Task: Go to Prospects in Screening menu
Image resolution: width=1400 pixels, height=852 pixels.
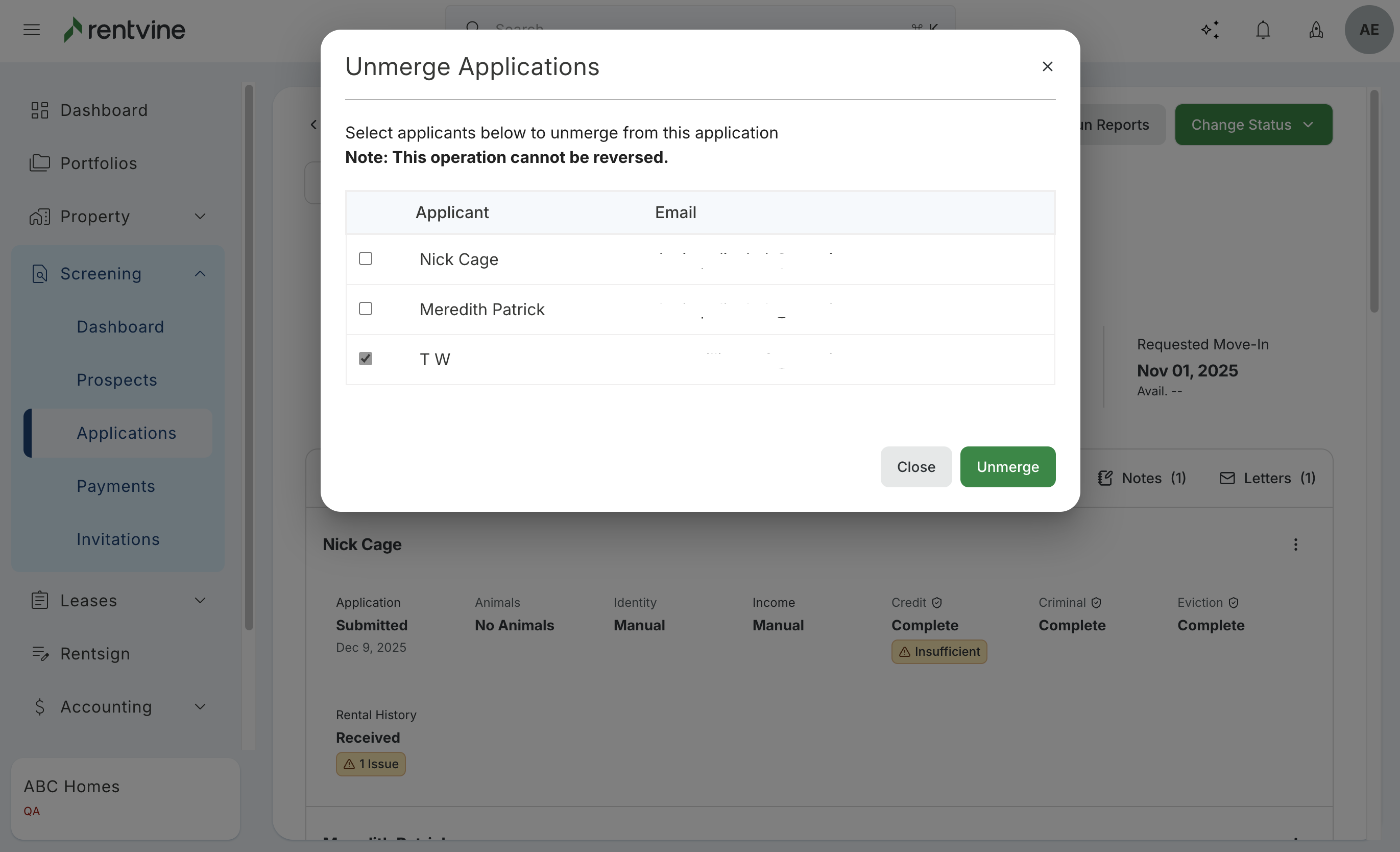Action: 117,380
